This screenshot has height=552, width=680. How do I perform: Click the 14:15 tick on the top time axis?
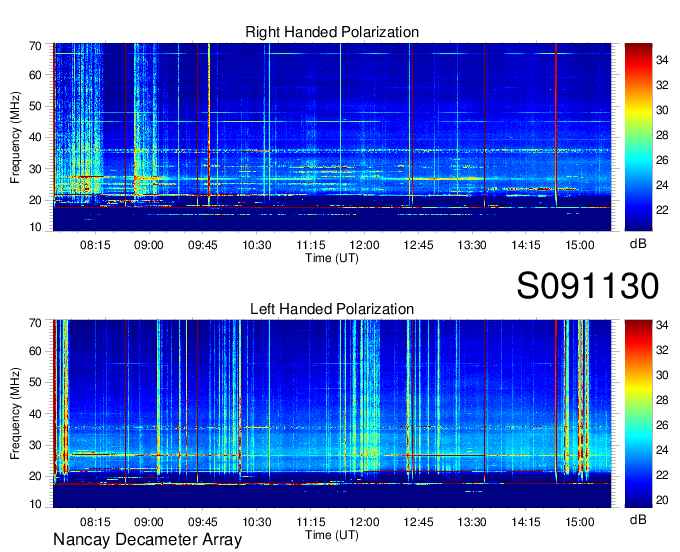(526, 245)
